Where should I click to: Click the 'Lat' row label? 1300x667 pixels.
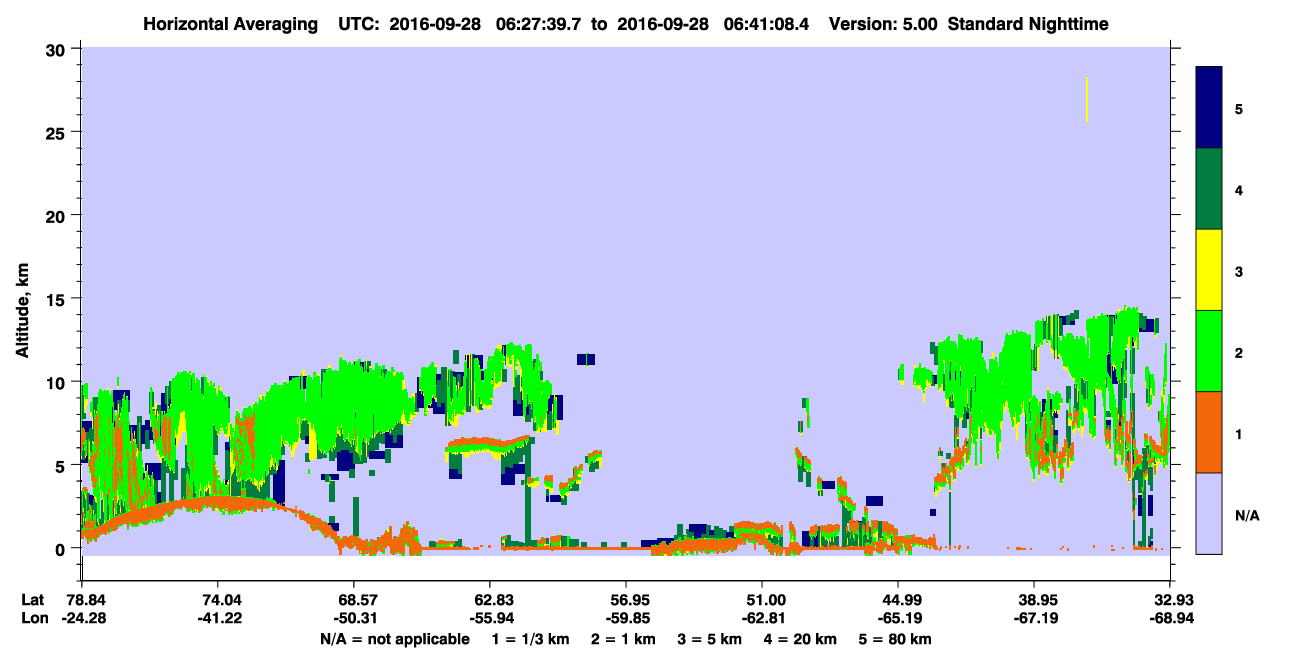pos(32,600)
